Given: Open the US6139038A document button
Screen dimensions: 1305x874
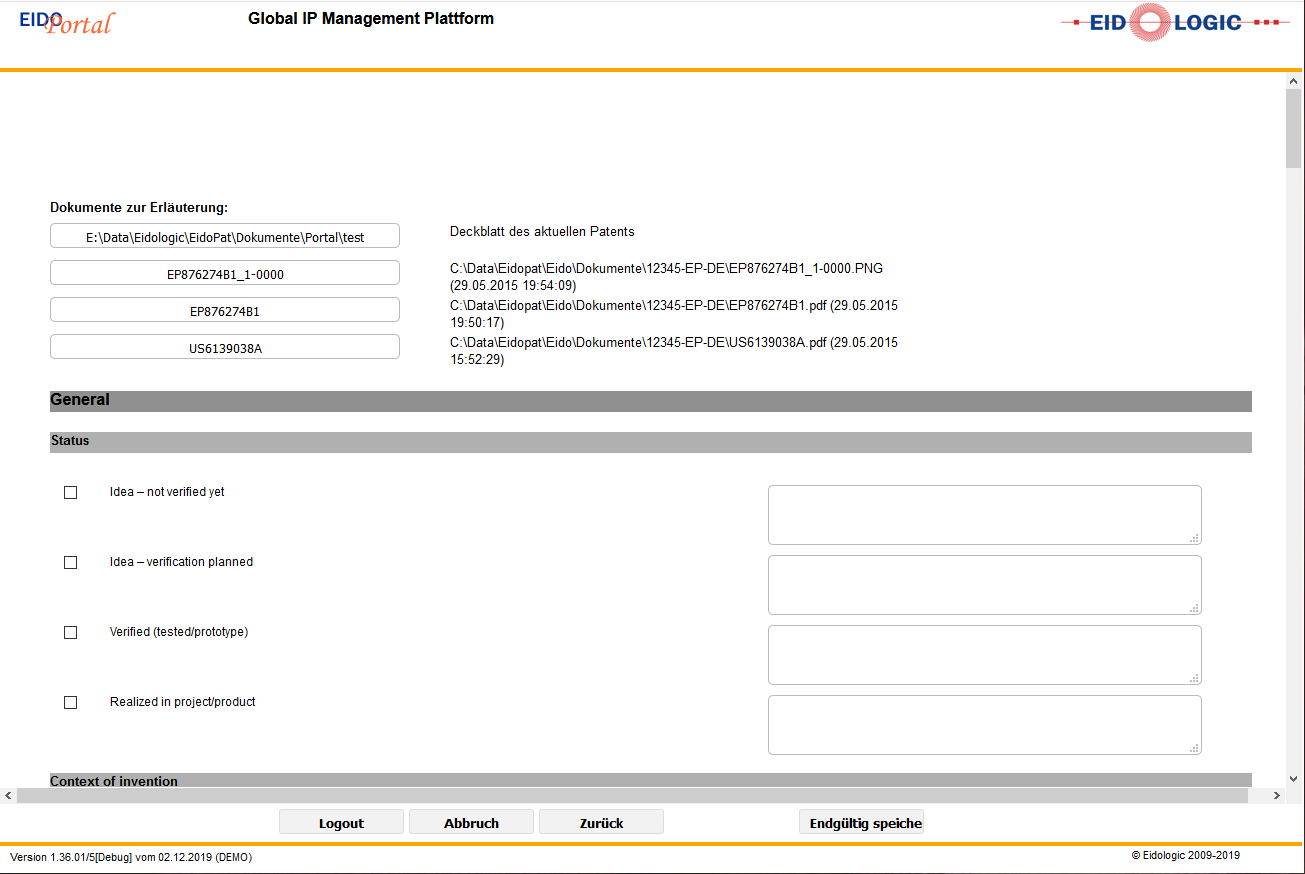Looking at the screenshot, I should (x=225, y=347).
